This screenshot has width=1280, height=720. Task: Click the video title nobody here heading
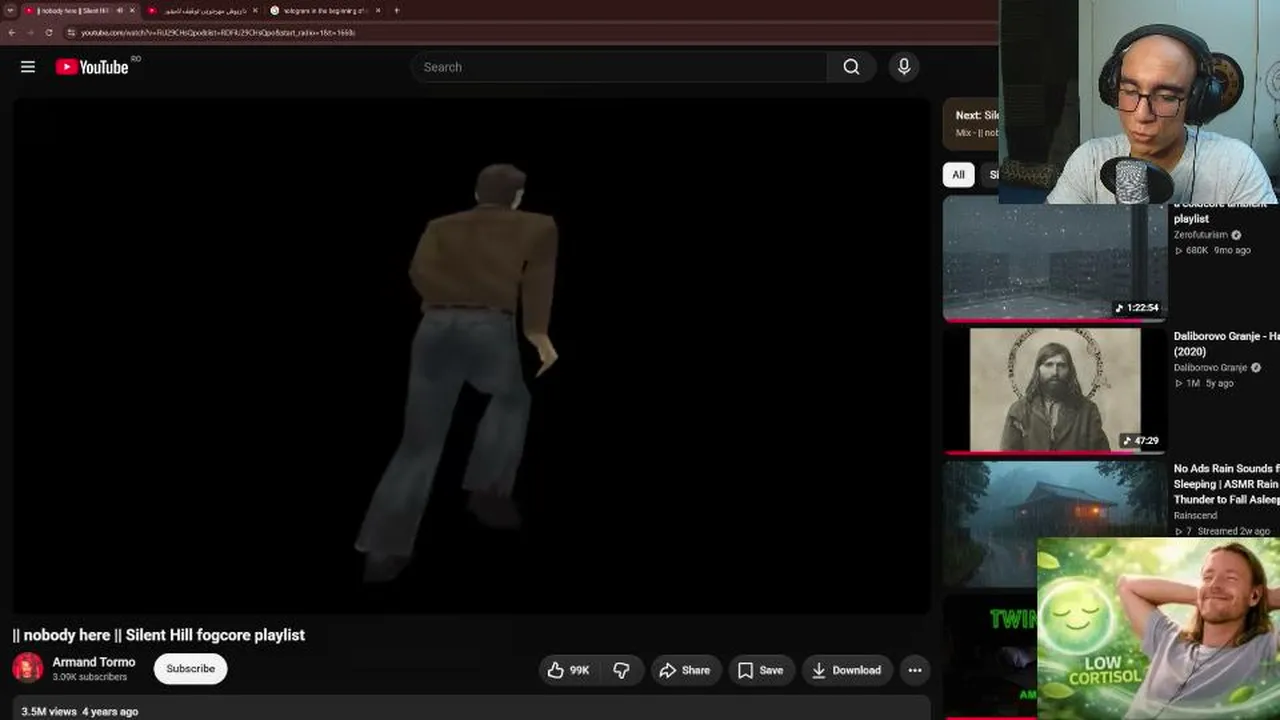pos(159,635)
